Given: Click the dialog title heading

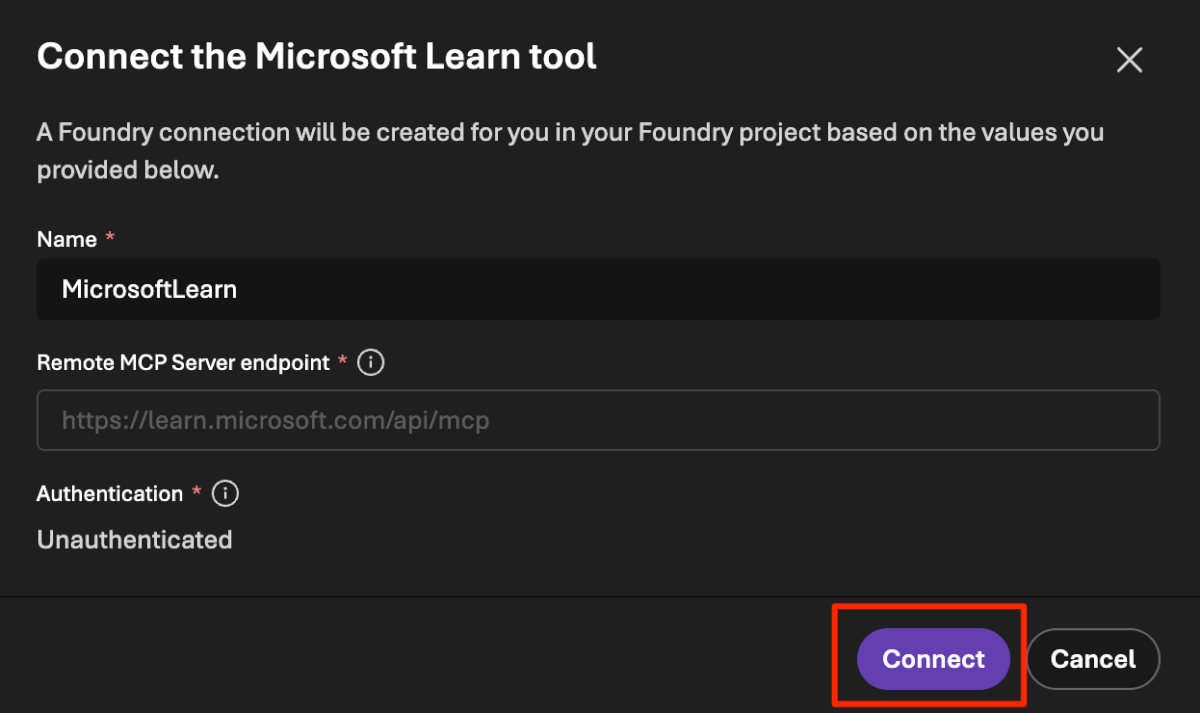Looking at the screenshot, I should coord(316,56).
